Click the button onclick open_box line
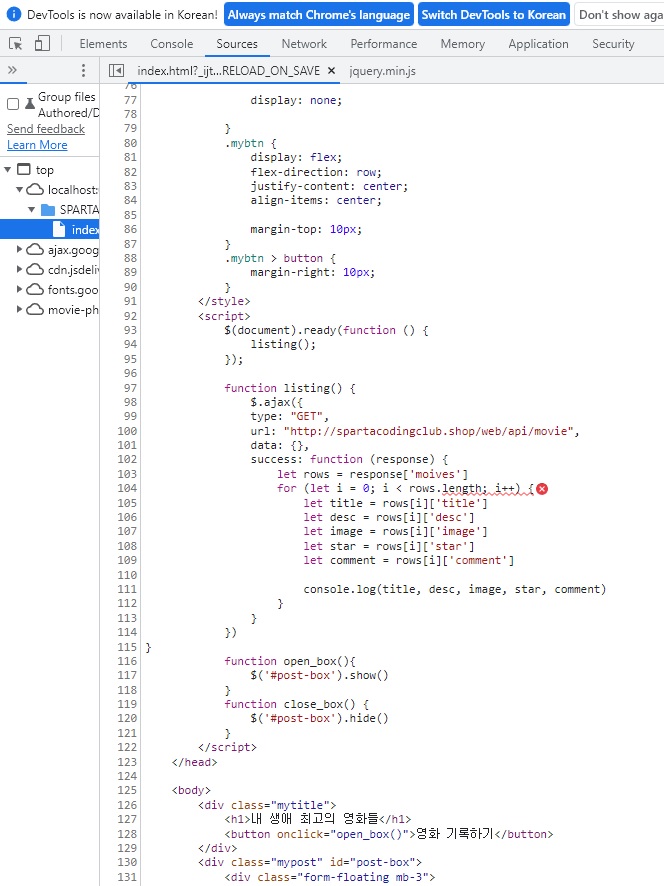The image size is (664, 886). pos(389,834)
